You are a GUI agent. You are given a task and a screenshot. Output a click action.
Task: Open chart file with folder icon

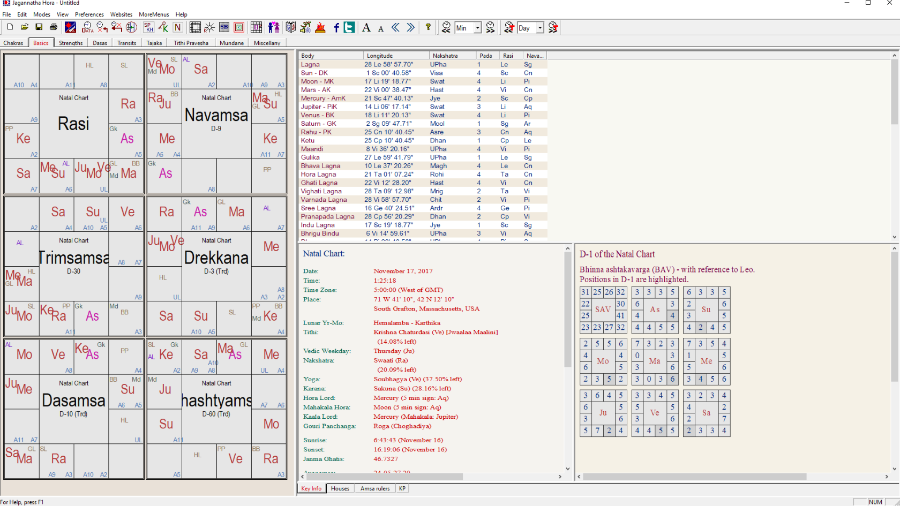coord(22,27)
